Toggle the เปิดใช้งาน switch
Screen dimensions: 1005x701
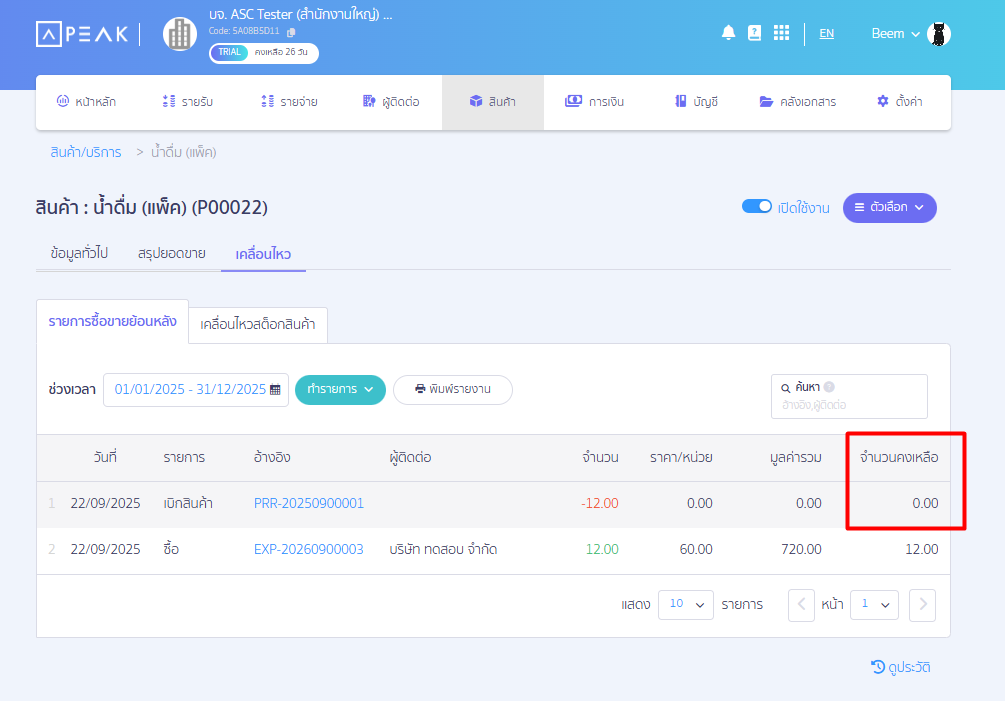(x=757, y=206)
